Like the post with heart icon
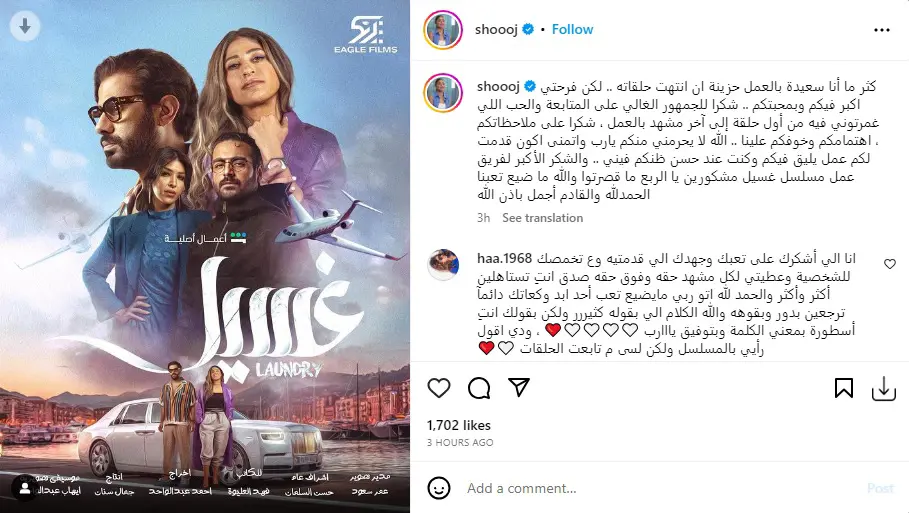 [x=439, y=388]
